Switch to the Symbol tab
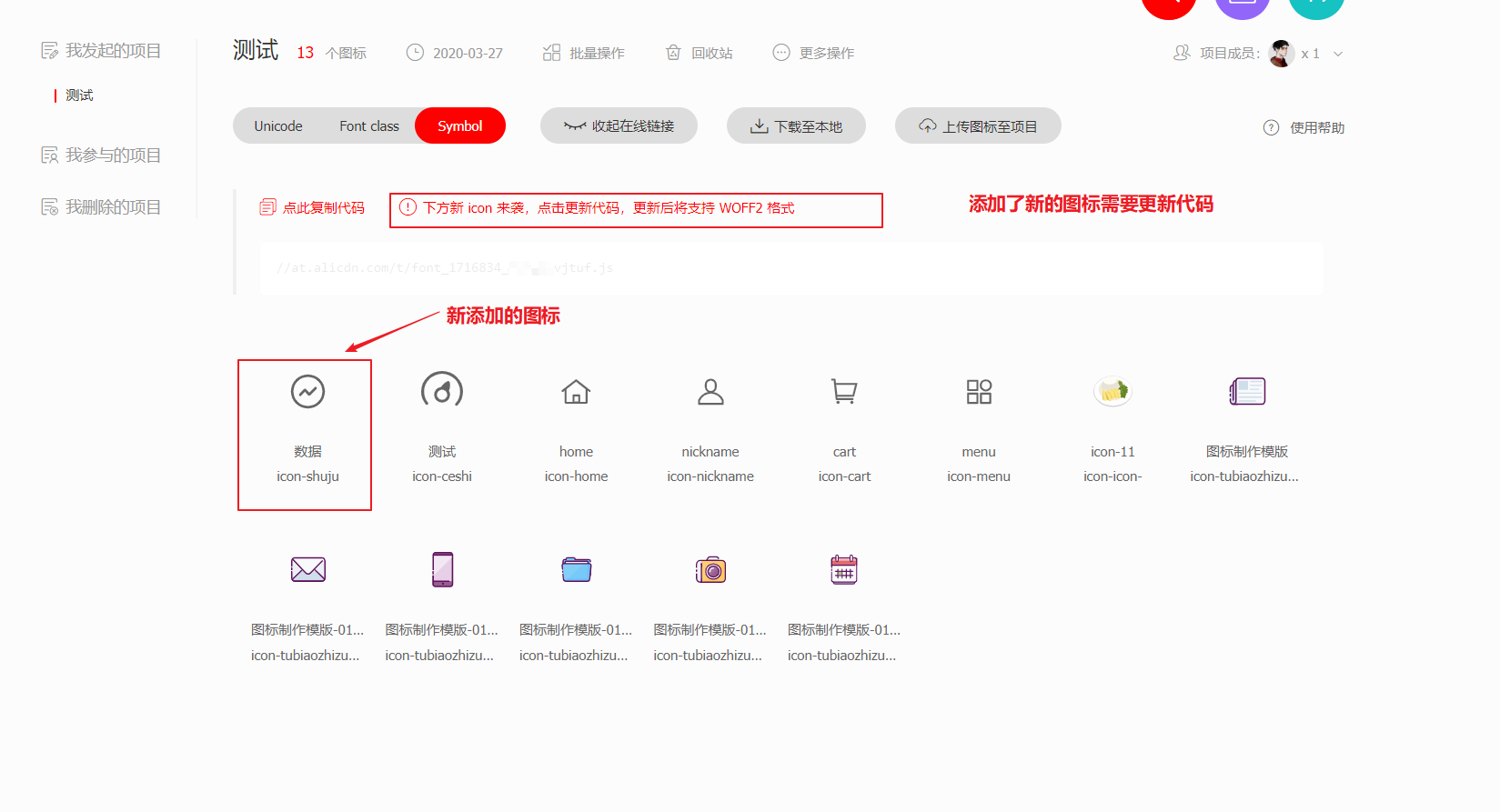1500x812 pixels. point(460,125)
